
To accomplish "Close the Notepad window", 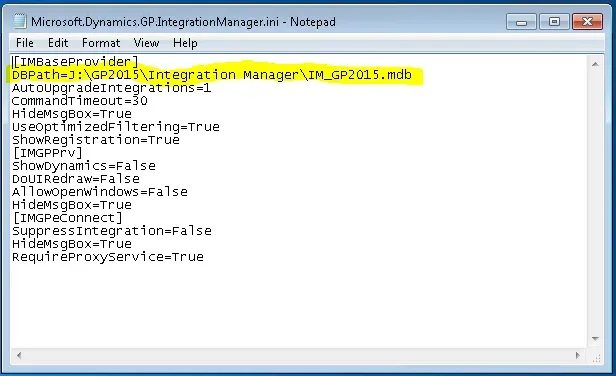I will click(587, 22).
